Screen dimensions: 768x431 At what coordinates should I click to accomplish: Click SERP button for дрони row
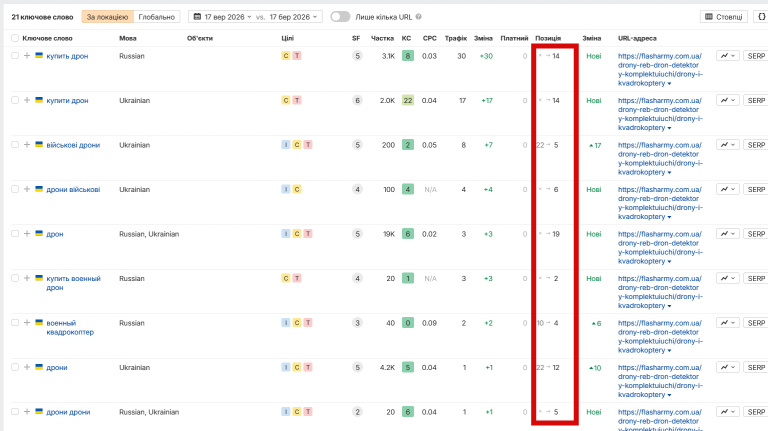(x=756, y=367)
